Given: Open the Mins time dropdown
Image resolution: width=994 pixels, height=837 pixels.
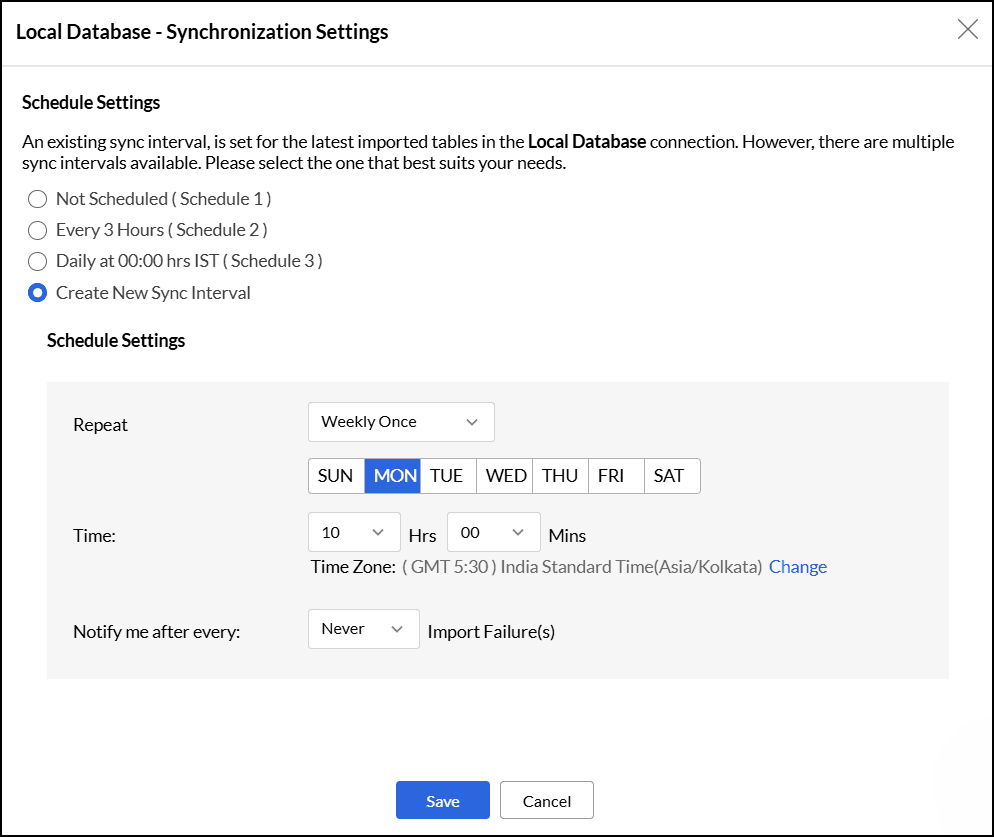Looking at the screenshot, I should [x=493, y=532].
